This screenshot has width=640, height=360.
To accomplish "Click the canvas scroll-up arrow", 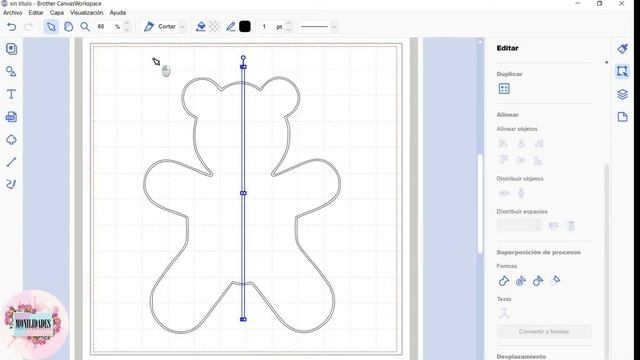I will (x=480, y=41).
